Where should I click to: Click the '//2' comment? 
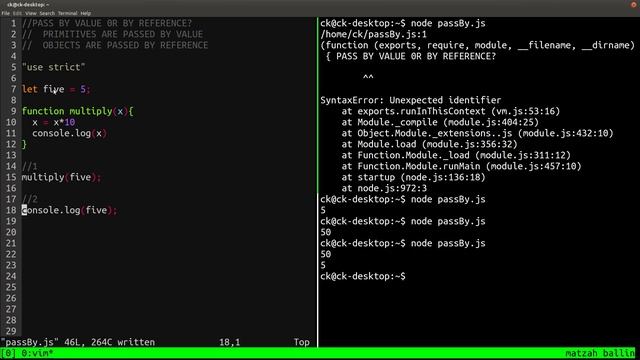29,200
